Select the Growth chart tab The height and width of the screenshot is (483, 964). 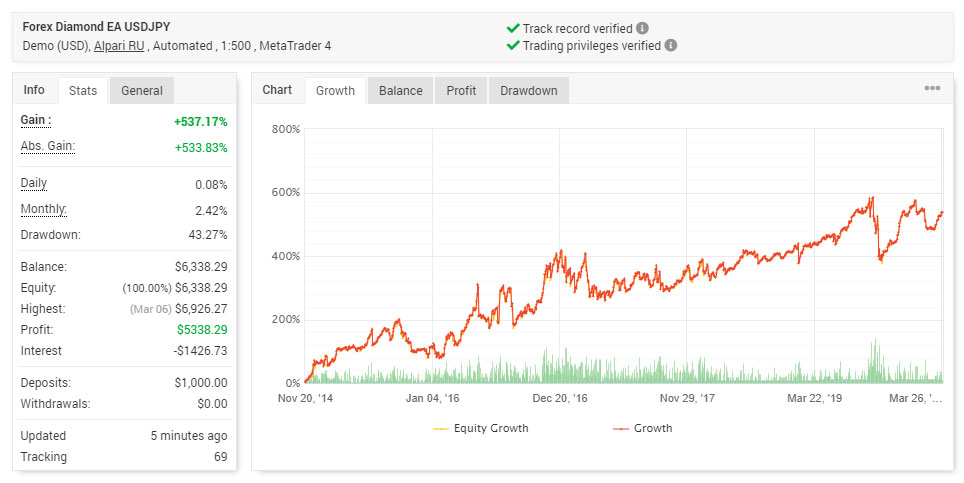pos(335,90)
